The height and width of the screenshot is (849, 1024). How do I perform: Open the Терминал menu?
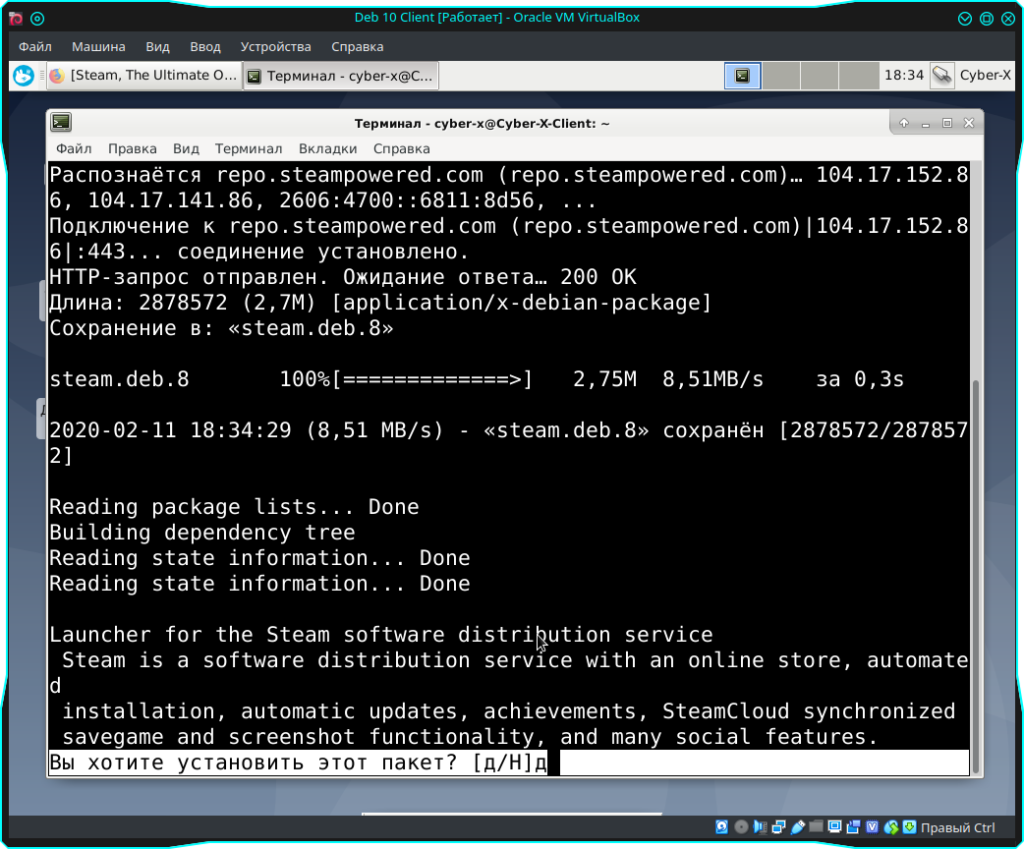pyautogui.click(x=249, y=149)
